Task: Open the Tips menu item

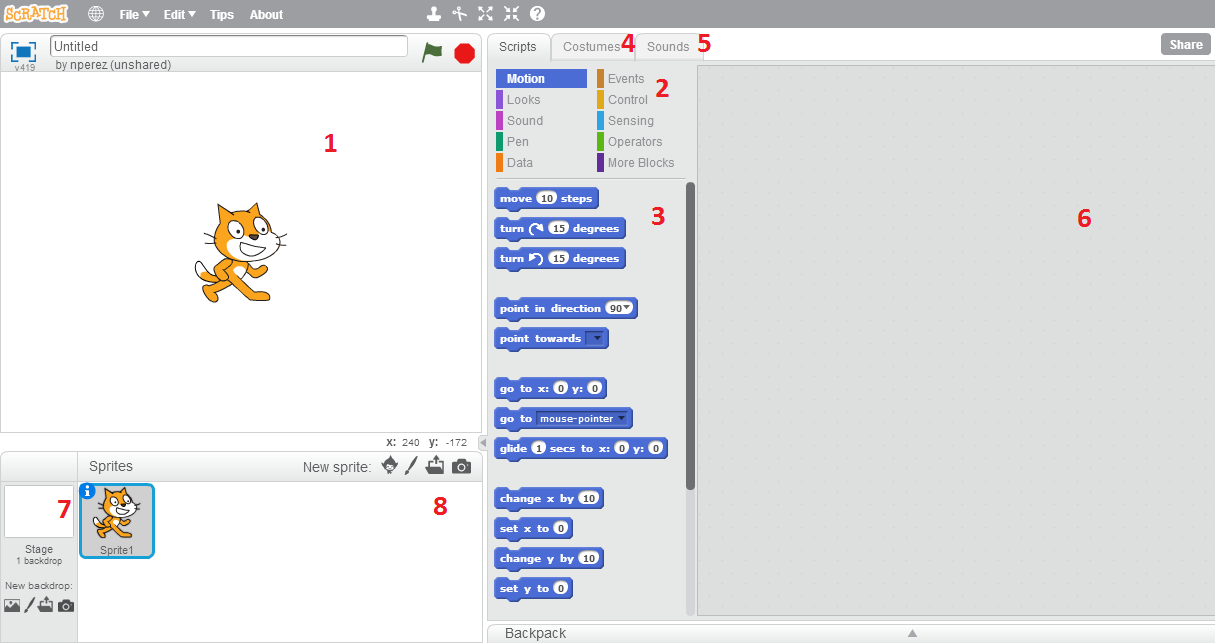Action: click(x=222, y=15)
